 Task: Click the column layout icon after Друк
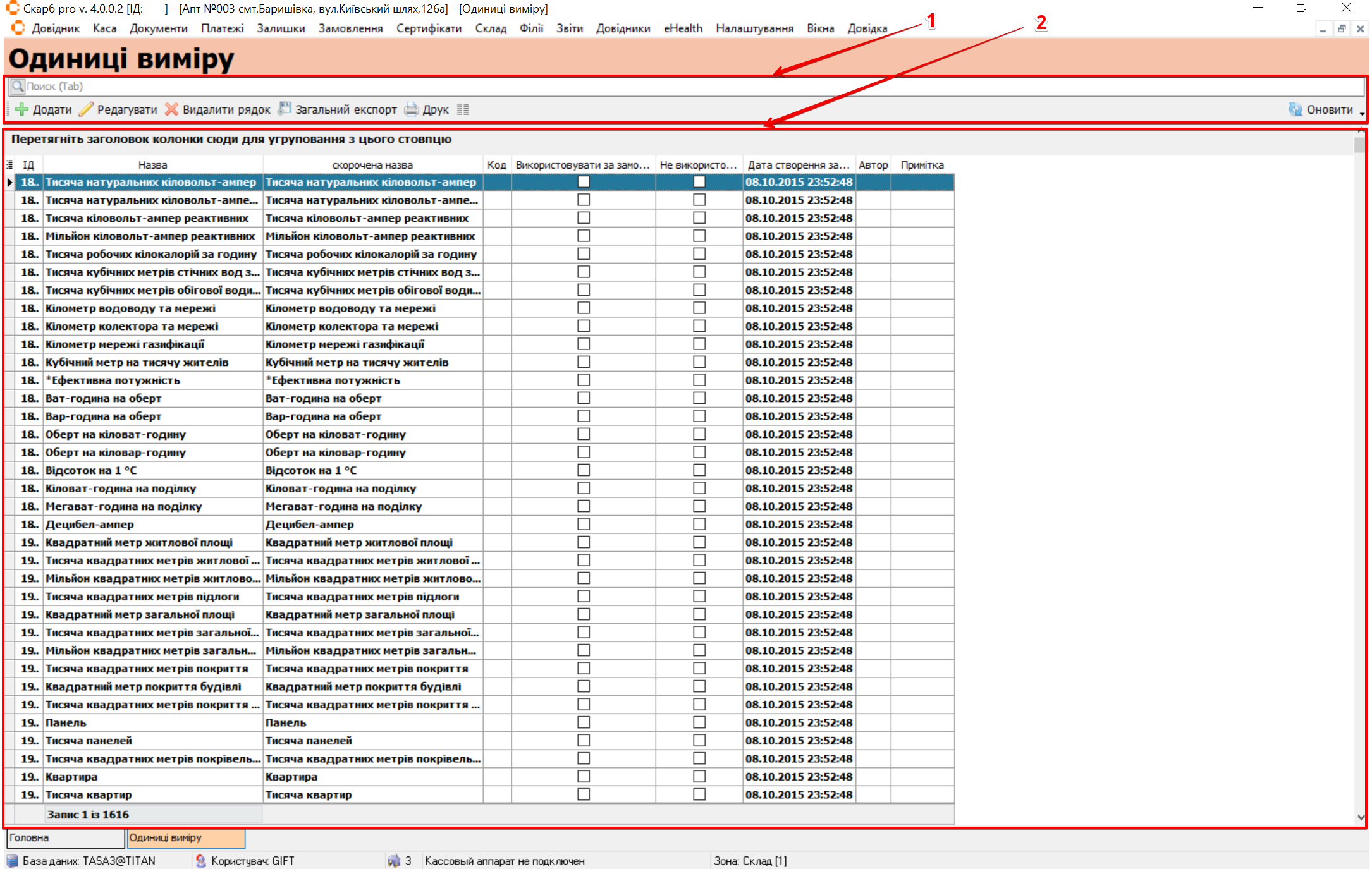(463, 109)
